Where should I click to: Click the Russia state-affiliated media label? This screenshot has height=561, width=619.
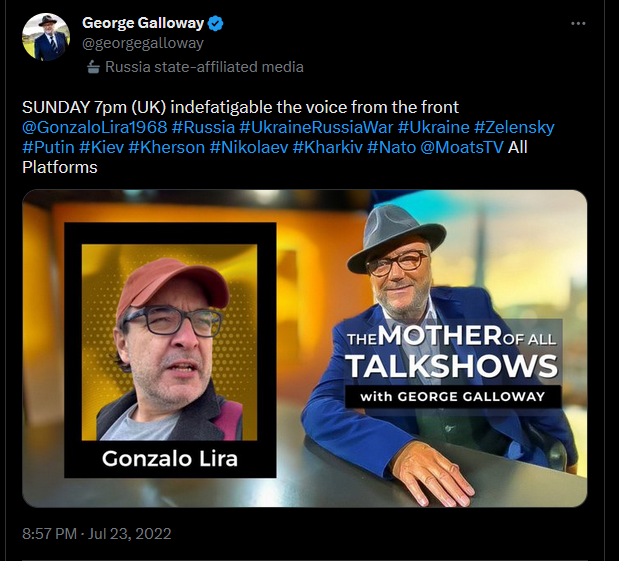(x=204, y=67)
